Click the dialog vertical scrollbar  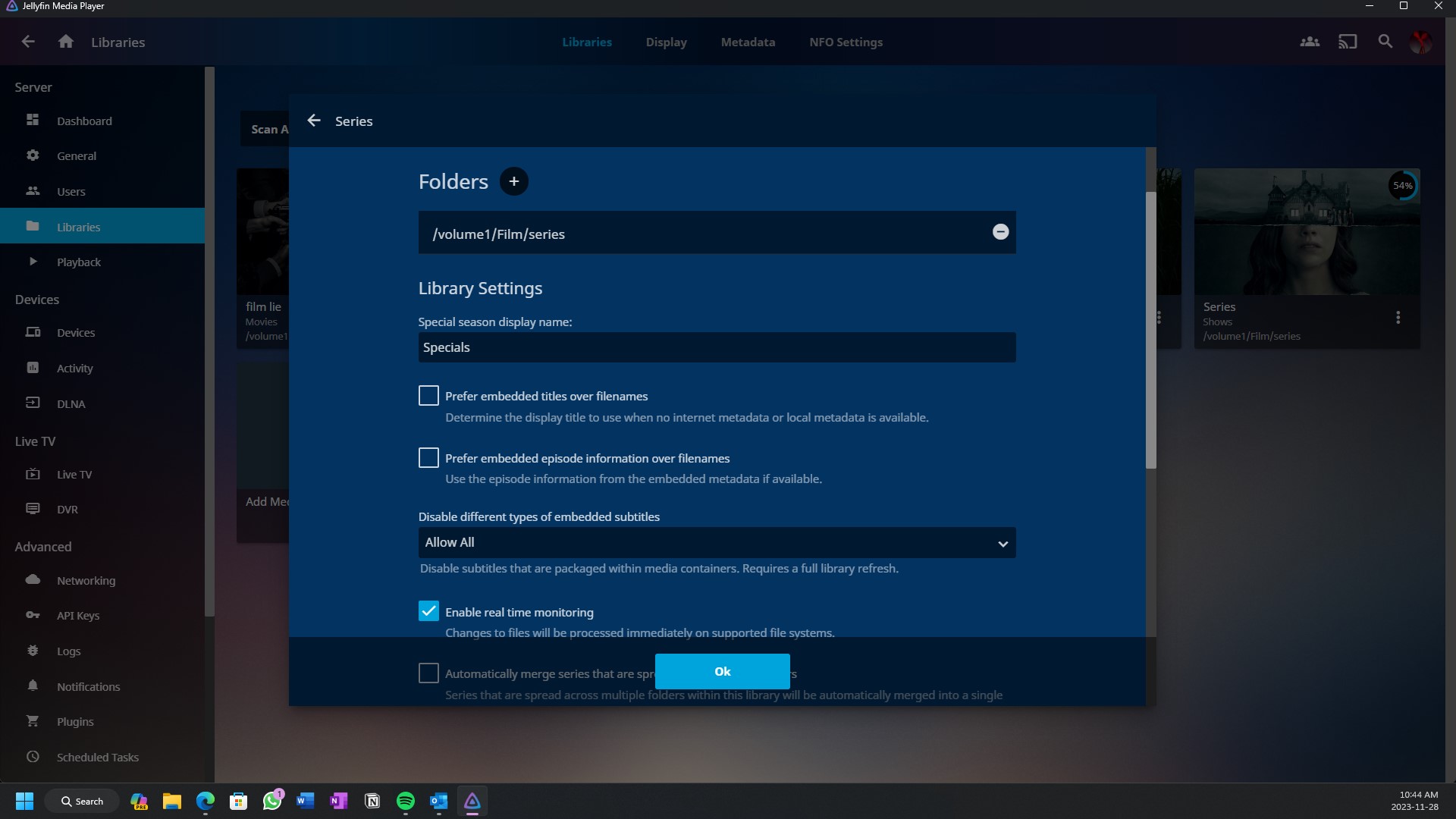[1150, 330]
